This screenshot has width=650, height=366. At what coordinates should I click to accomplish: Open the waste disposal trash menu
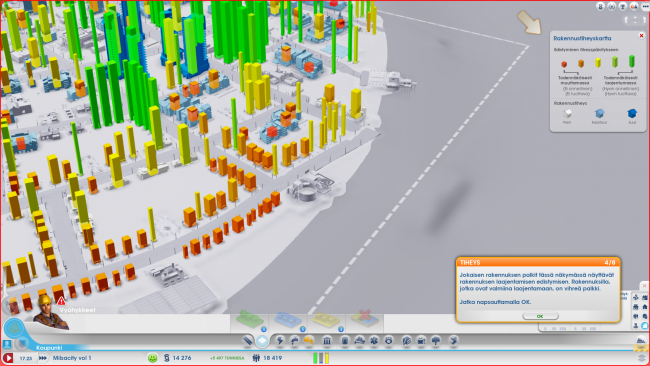click(x=345, y=341)
